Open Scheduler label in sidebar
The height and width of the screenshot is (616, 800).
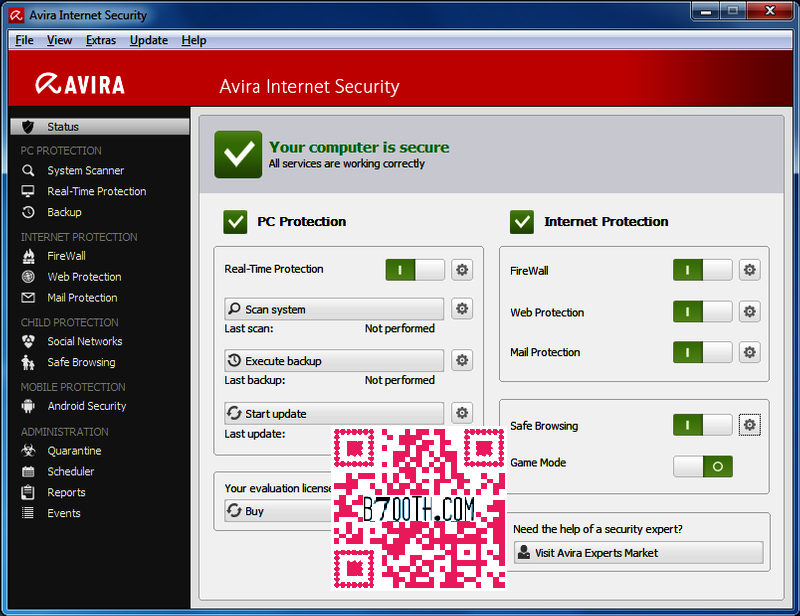[71, 472]
